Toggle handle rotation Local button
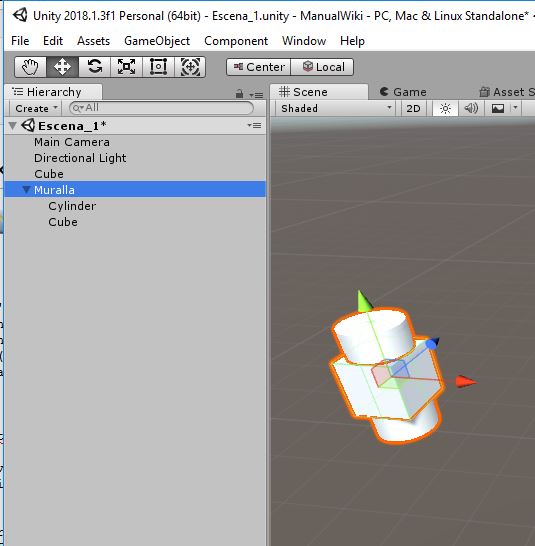 click(x=322, y=67)
